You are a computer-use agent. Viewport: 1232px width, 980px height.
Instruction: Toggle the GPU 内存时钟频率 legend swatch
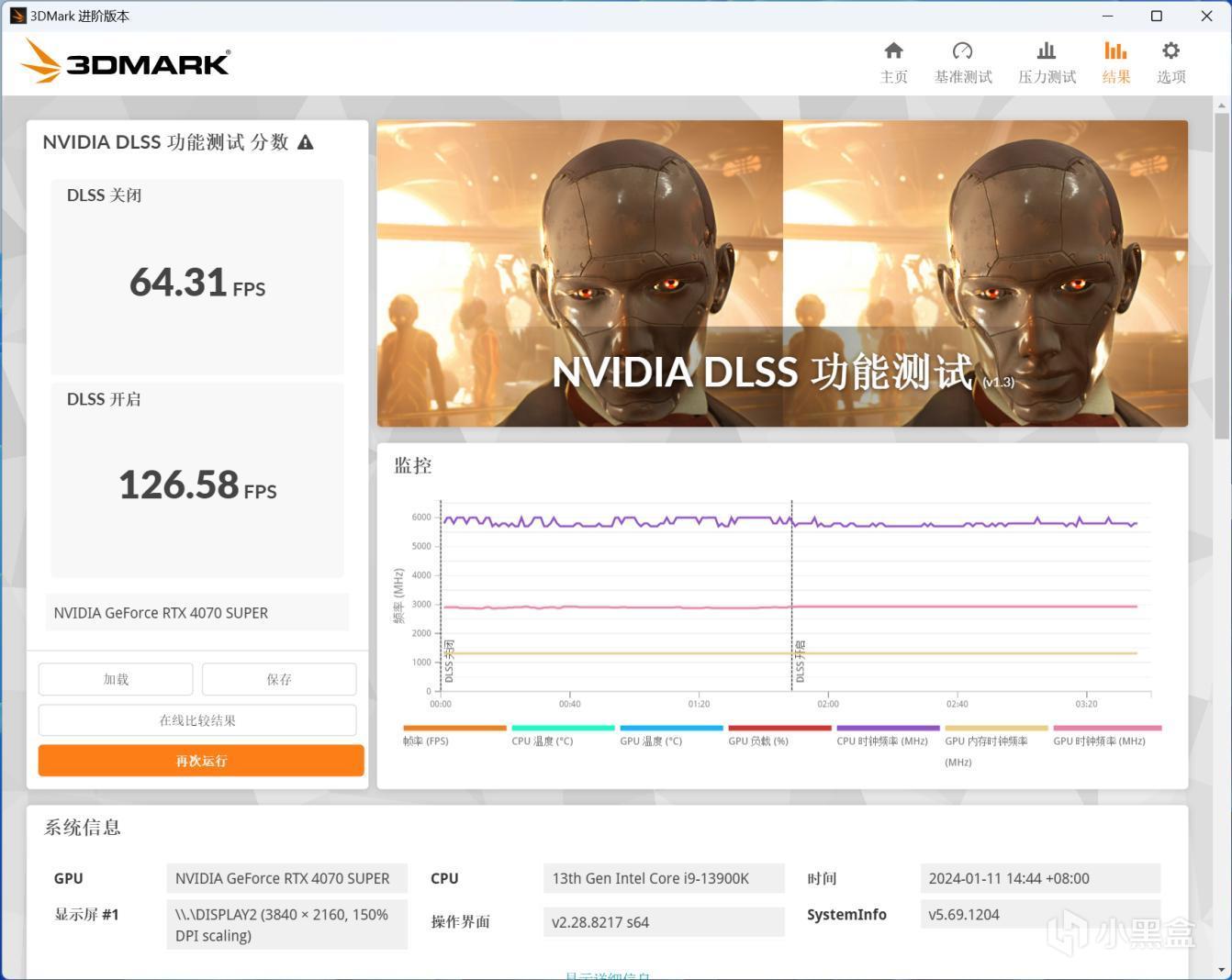(996, 729)
